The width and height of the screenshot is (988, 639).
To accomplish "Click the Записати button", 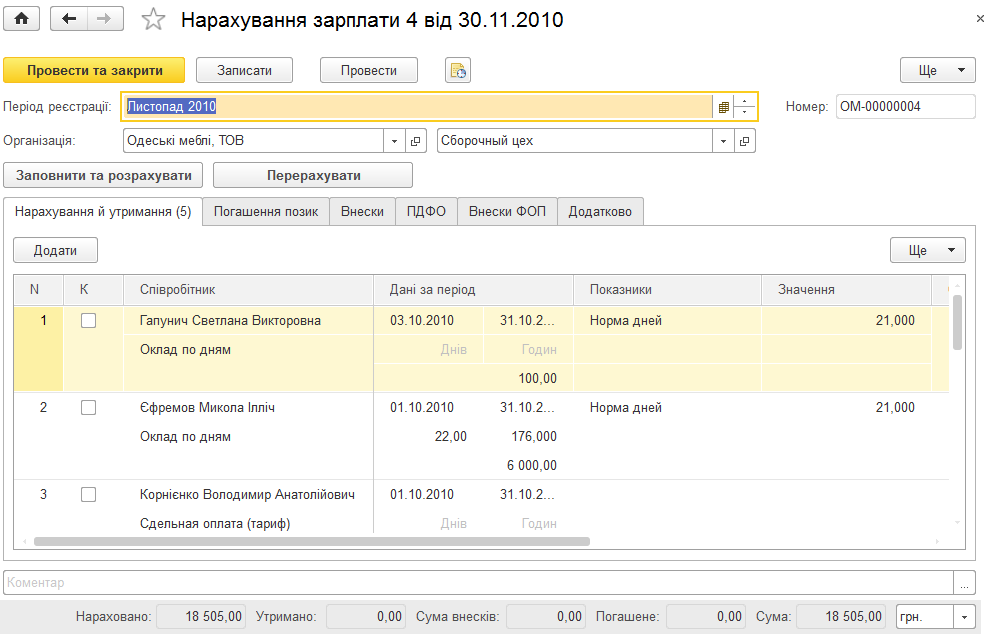I will coord(244,70).
